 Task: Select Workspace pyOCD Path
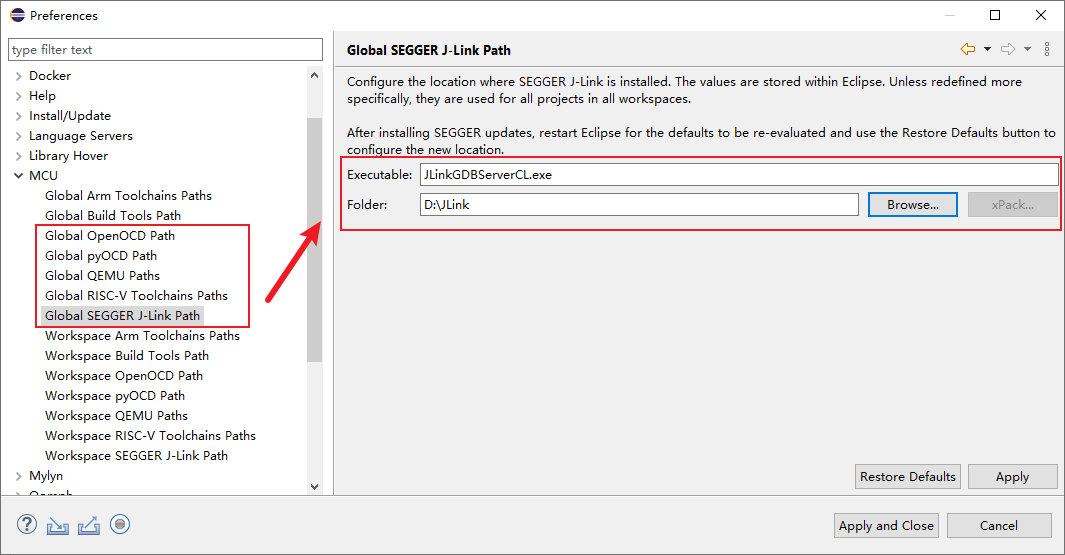pyautogui.click(x=115, y=396)
